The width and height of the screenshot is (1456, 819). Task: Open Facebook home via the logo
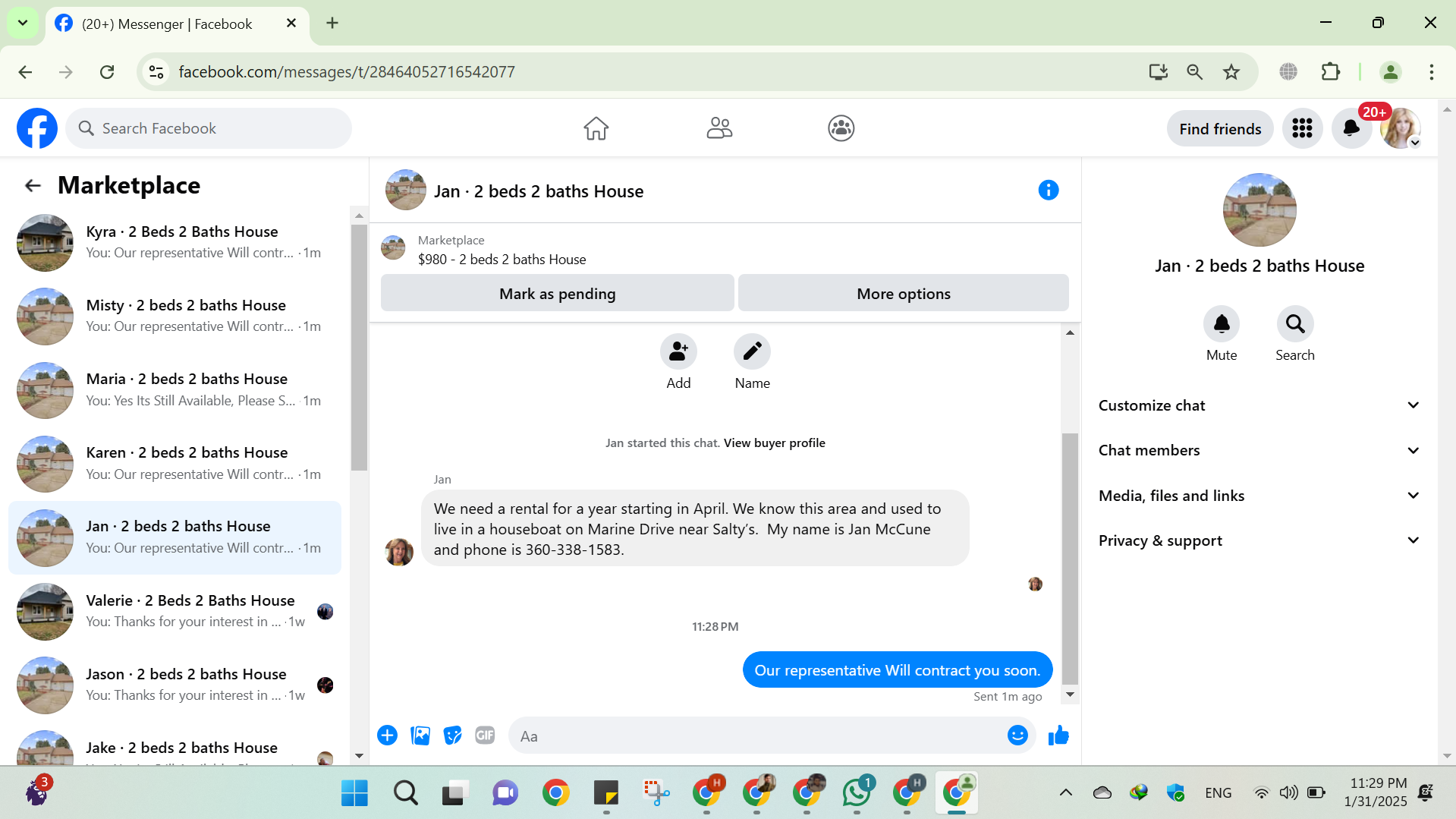(x=37, y=128)
